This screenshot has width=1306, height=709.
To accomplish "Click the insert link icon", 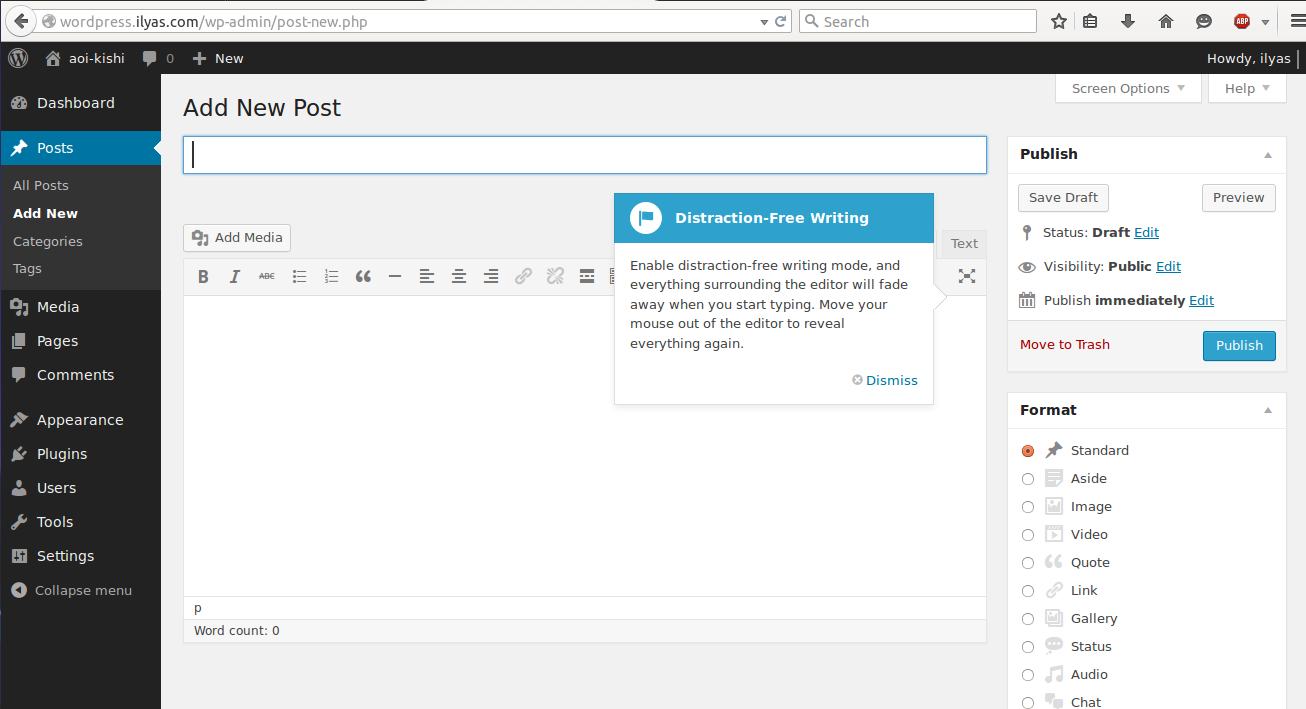I will pyautogui.click(x=523, y=277).
